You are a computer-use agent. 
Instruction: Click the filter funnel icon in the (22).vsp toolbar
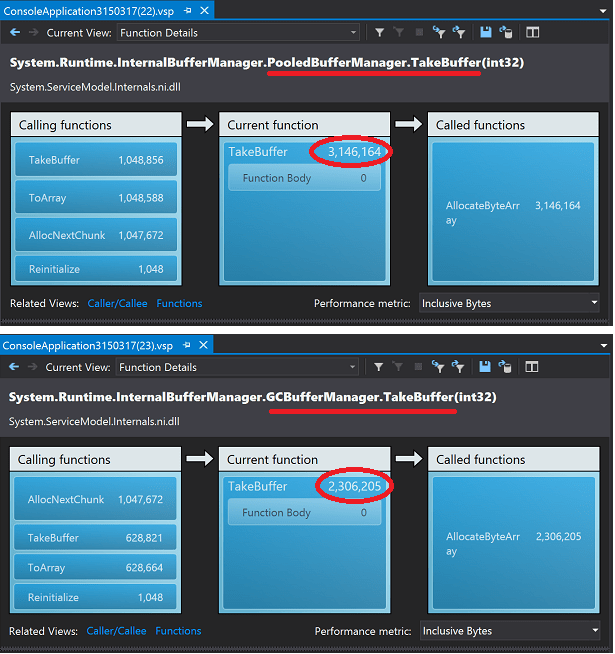(x=378, y=32)
